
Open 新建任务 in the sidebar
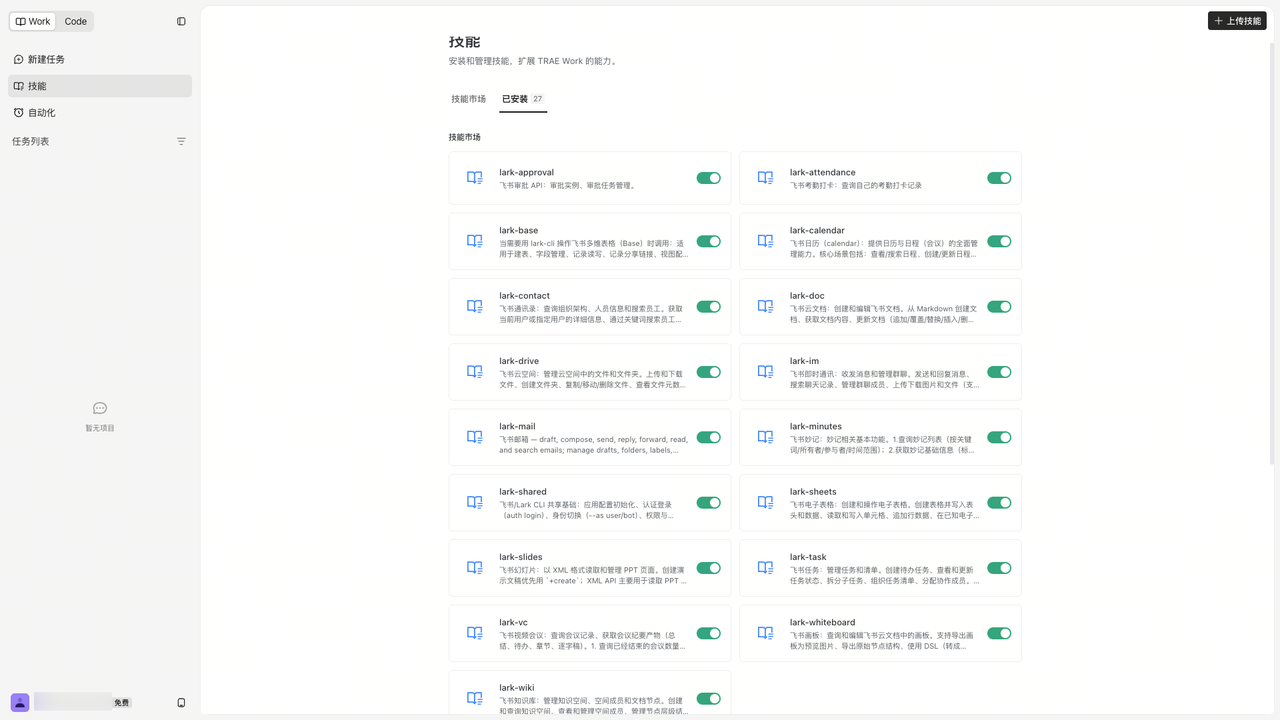(100, 60)
